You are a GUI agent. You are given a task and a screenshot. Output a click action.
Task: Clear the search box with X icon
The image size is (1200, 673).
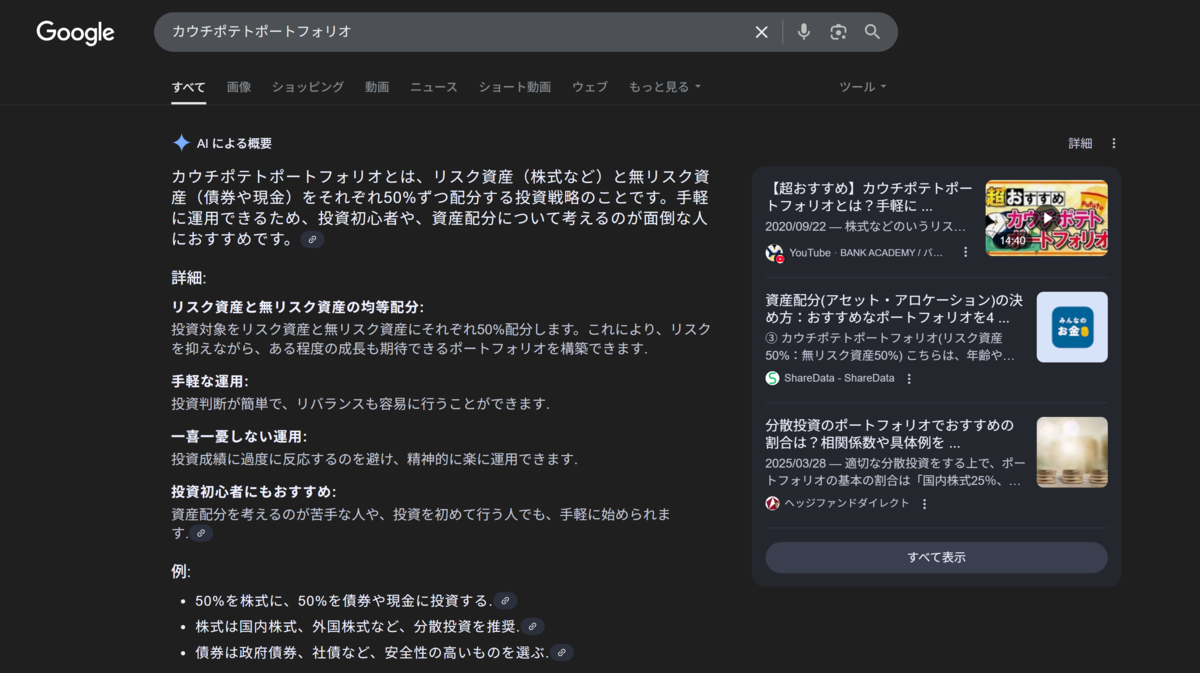click(761, 32)
